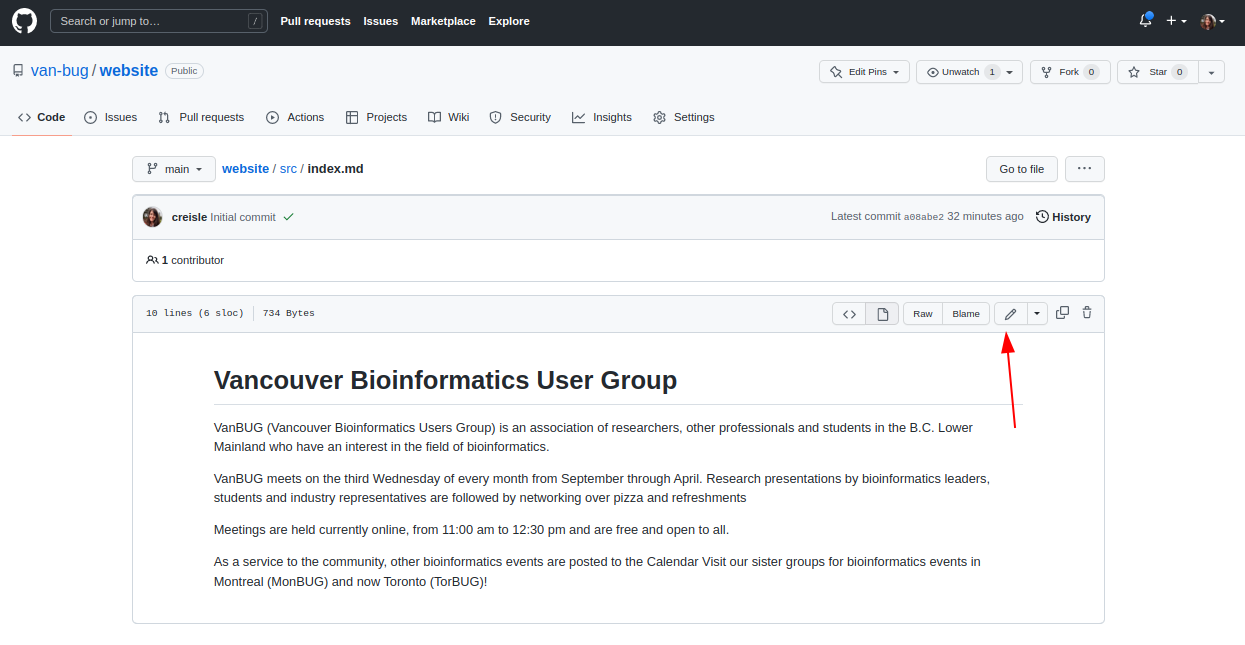Expand the Unwatch options caret
Screen dimensions: 1245x645
click(x=1010, y=72)
